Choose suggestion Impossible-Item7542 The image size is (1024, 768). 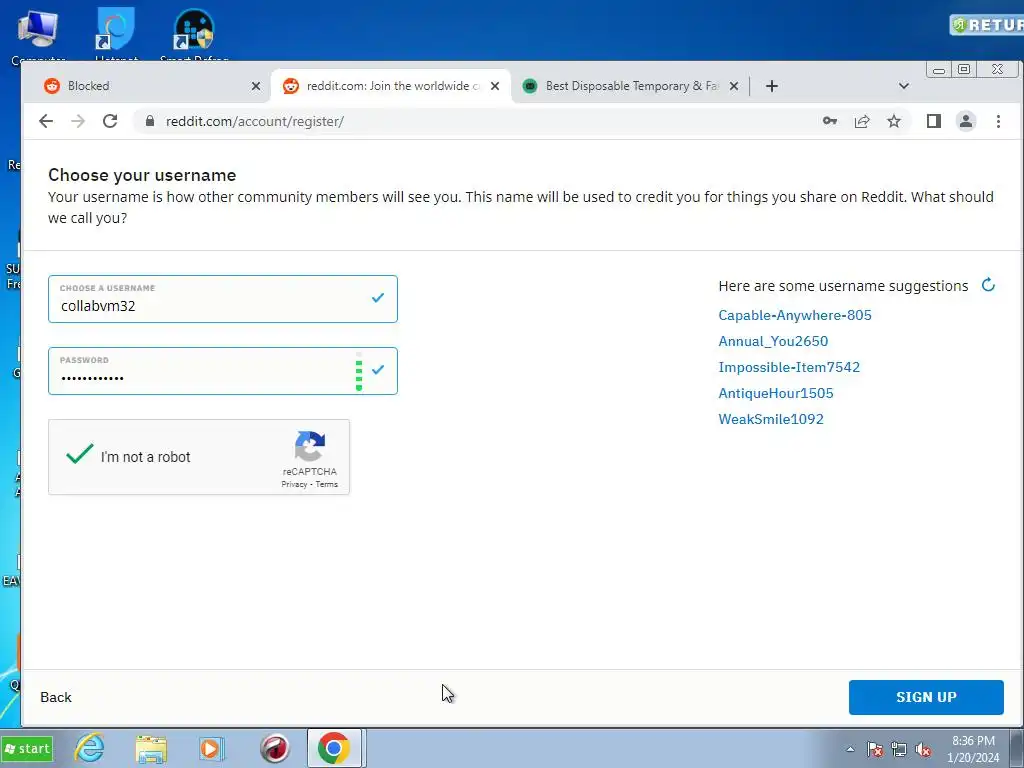point(789,367)
